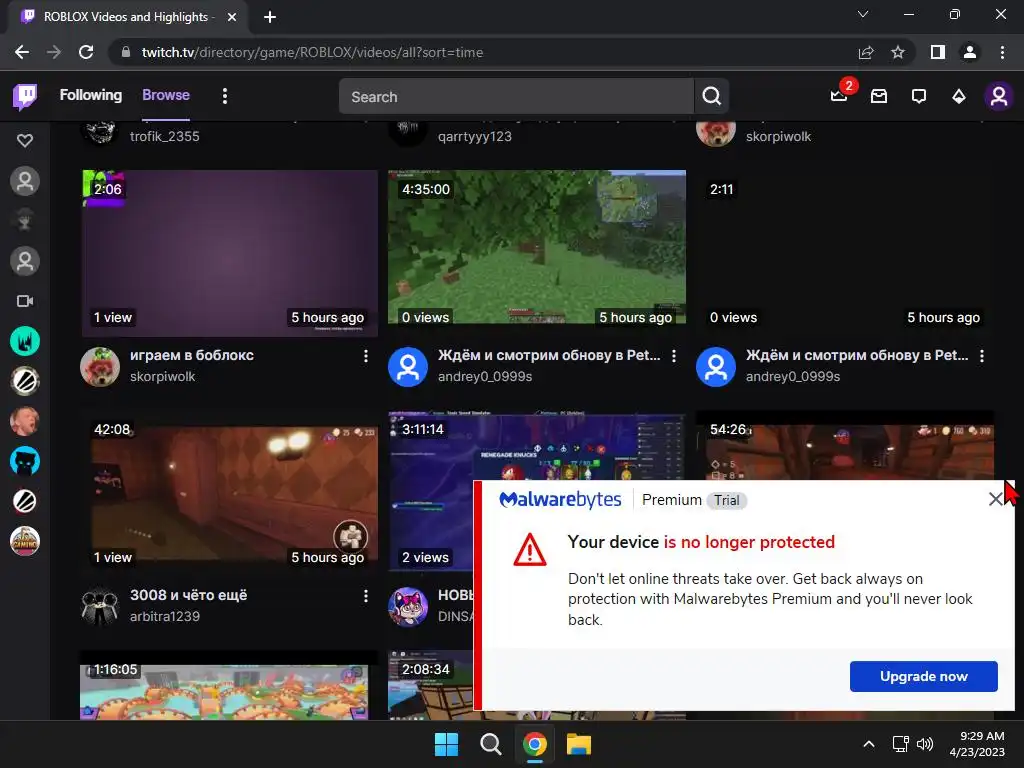The height and width of the screenshot is (768, 1024).
Task: Open a new Chrome tab
Action: (x=270, y=17)
